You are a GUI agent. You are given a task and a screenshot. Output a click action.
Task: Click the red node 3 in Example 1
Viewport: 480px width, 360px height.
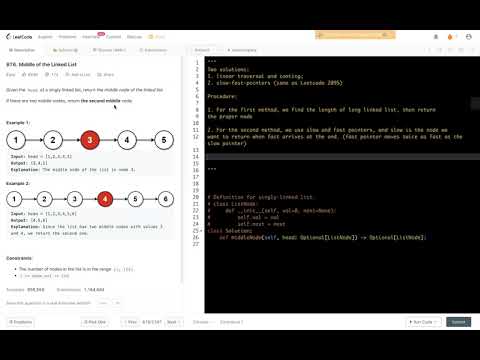click(90, 140)
